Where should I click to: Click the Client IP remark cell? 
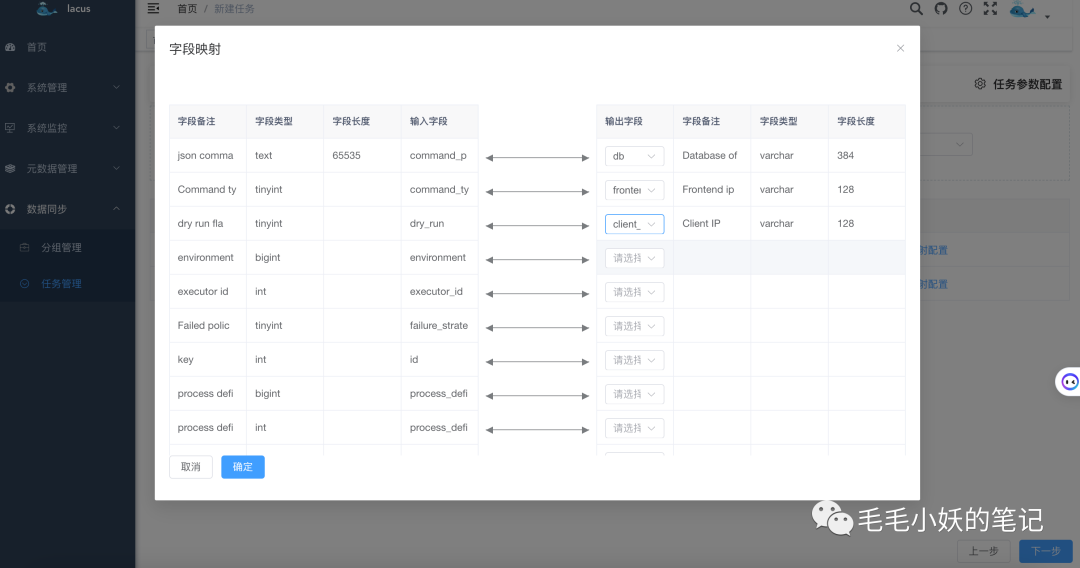coord(712,224)
